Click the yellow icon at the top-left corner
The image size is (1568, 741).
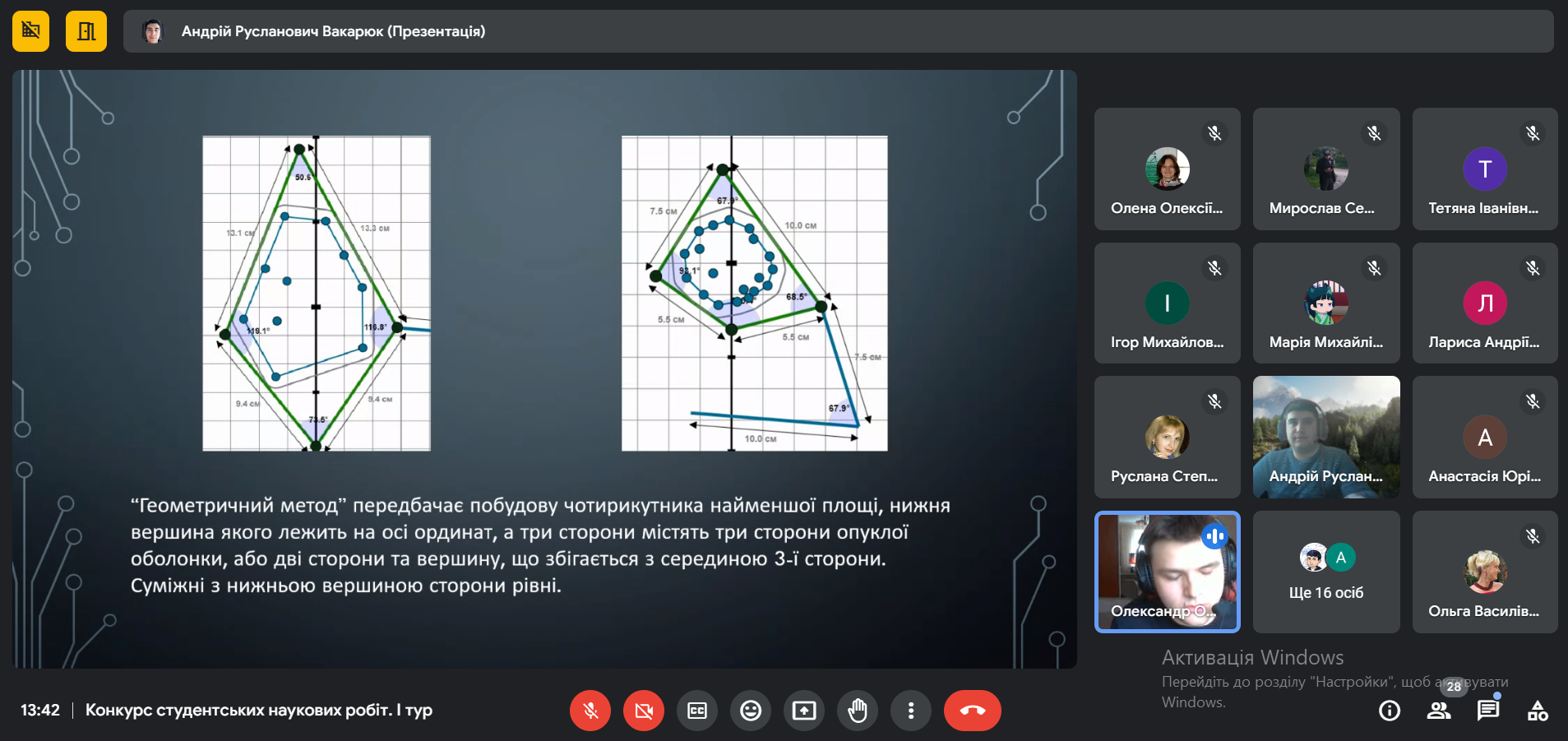(30, 31)
